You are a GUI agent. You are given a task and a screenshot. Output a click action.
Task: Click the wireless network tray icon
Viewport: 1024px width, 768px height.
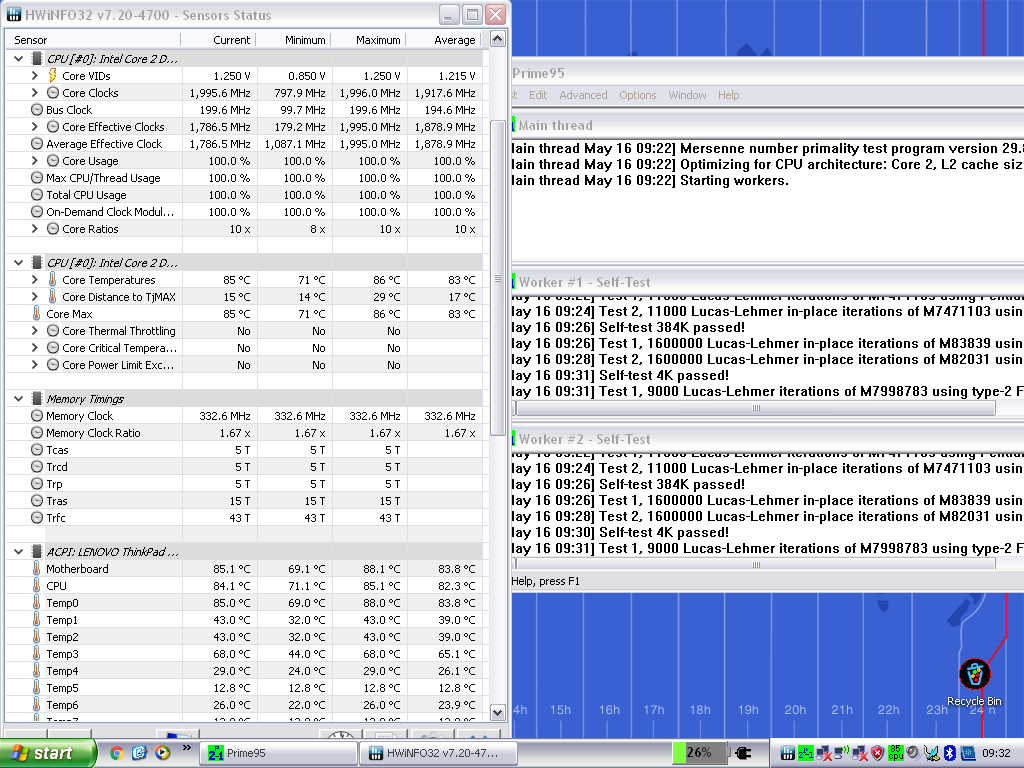click(842, 753)
